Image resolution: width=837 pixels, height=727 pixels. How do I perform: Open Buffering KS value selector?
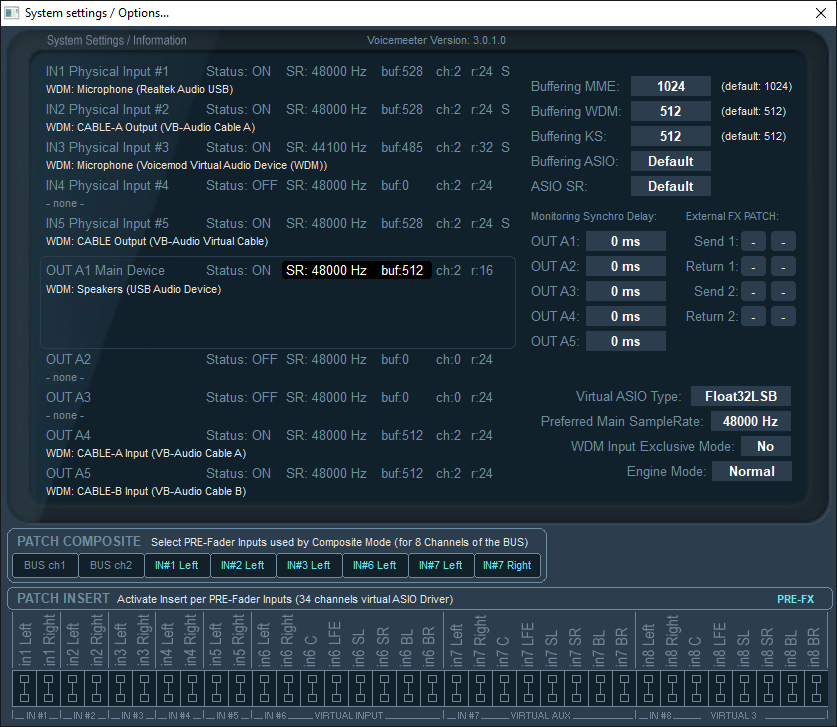670,136
